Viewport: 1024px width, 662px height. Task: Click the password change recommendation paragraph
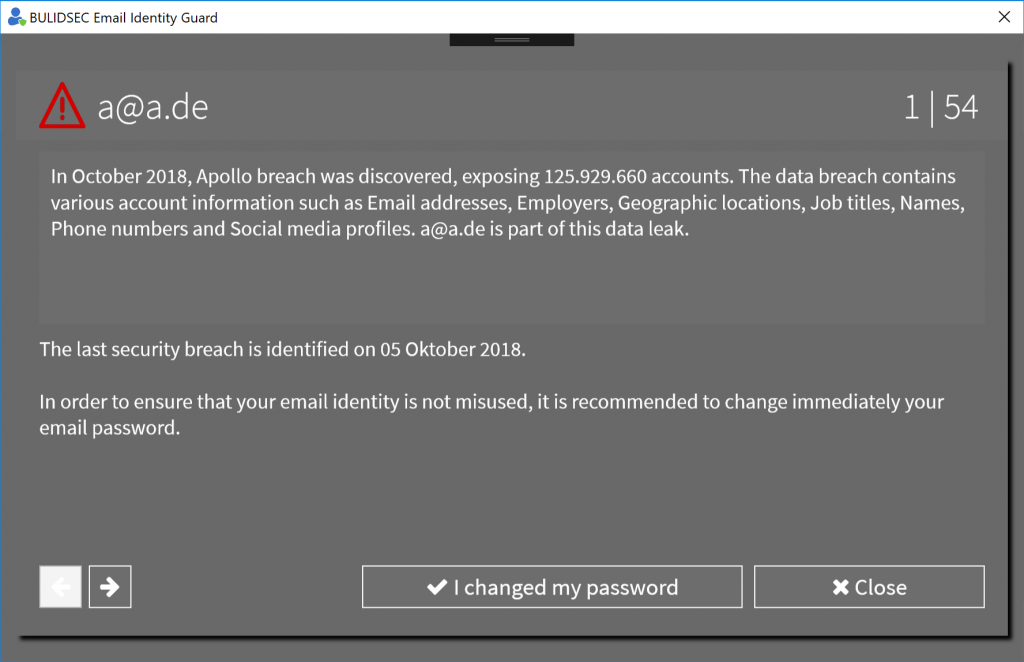click(492, 415)
